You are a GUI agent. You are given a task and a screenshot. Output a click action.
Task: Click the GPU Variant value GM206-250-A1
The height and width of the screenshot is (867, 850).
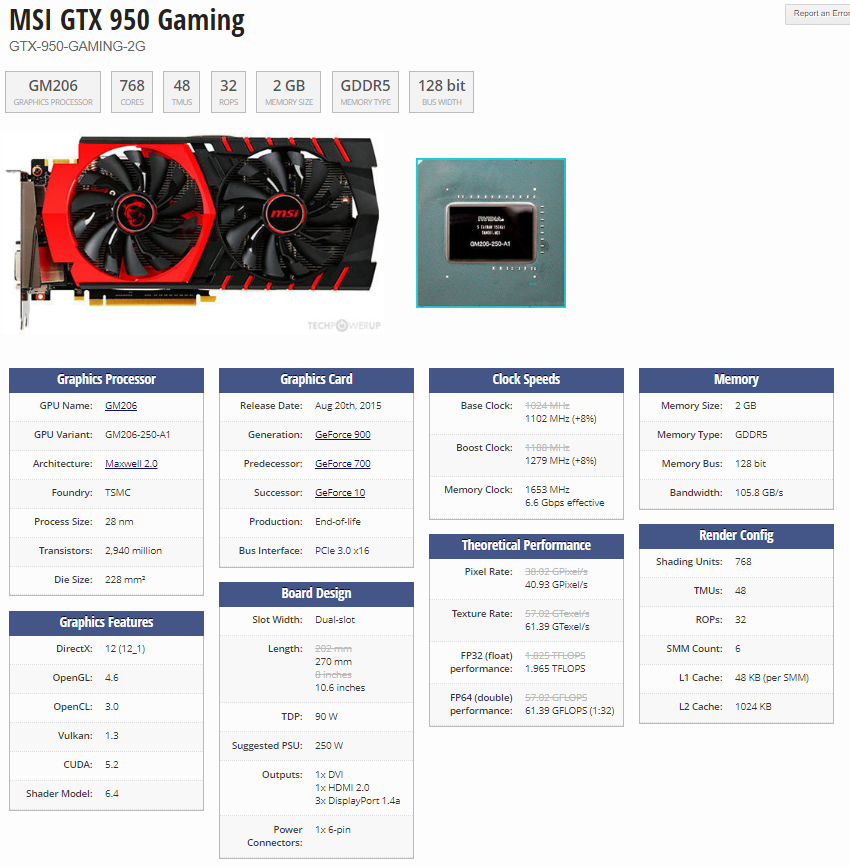pos(138,435)
